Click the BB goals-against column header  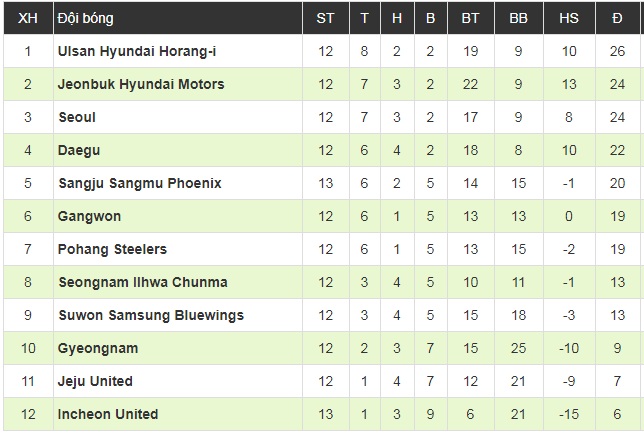[x=518, y=18]
